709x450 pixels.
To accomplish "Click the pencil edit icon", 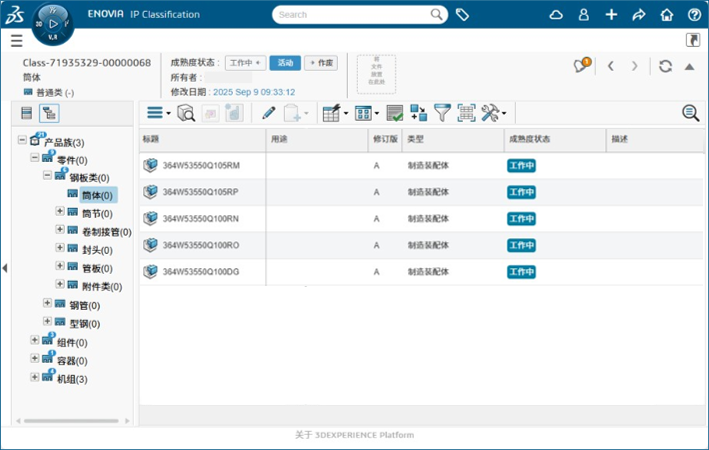I will click(x=268, y=113).
